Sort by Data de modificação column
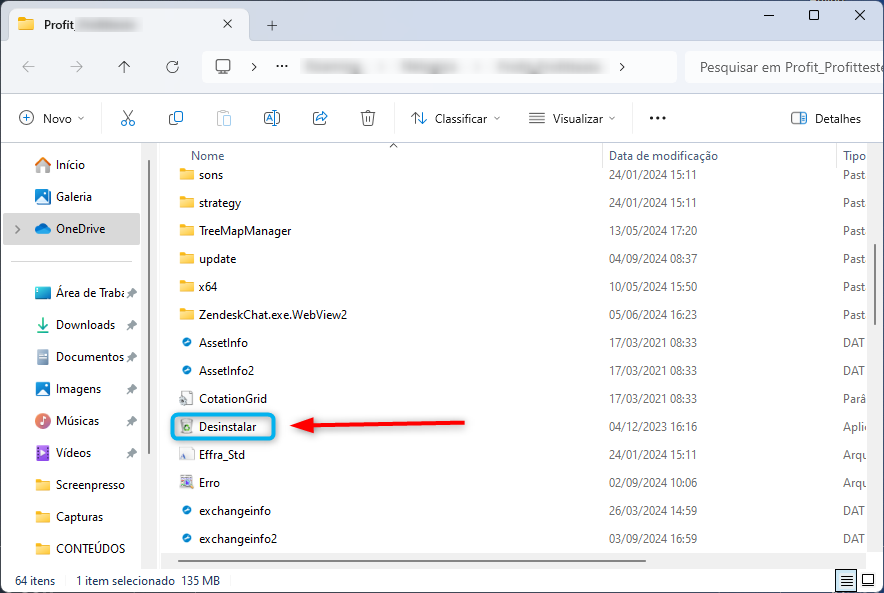884x593 pixels. tap(663, 156)
